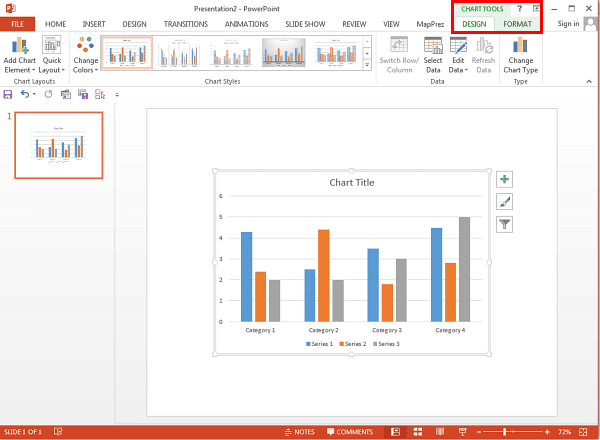Open Ribbon Display Options
This screenshot has height=440, width=600.
pos(536,8)
